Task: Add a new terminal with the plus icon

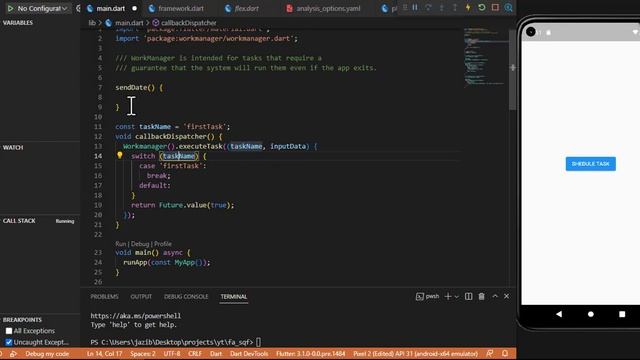Action: pyautogui.click(x=448, y=296)
